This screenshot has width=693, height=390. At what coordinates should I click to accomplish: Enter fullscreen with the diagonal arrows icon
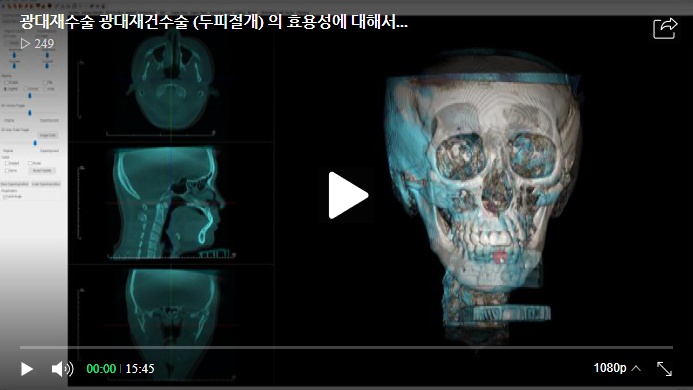[664, 369]
